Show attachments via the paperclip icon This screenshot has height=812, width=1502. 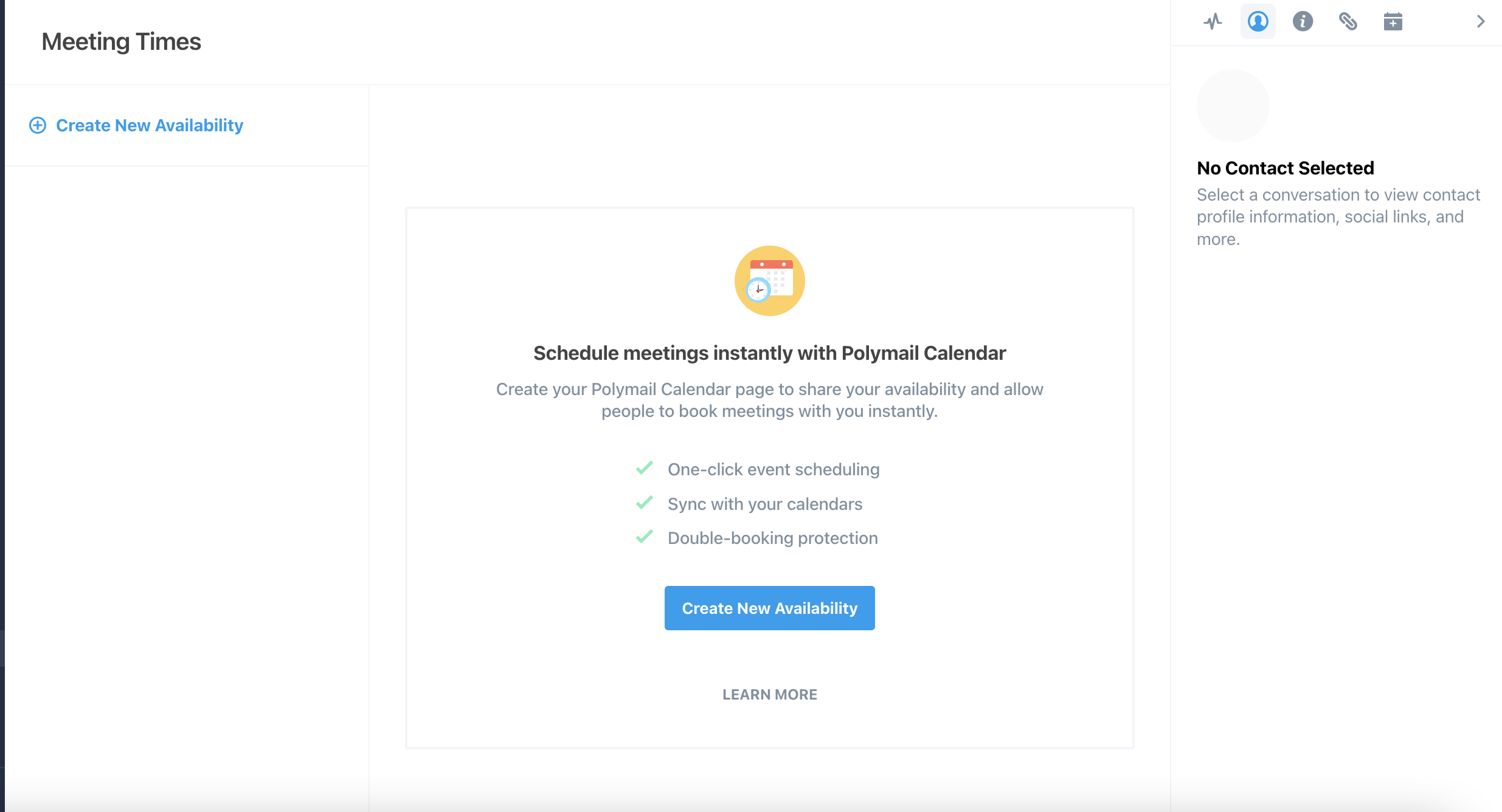(x=1348, y=22)
